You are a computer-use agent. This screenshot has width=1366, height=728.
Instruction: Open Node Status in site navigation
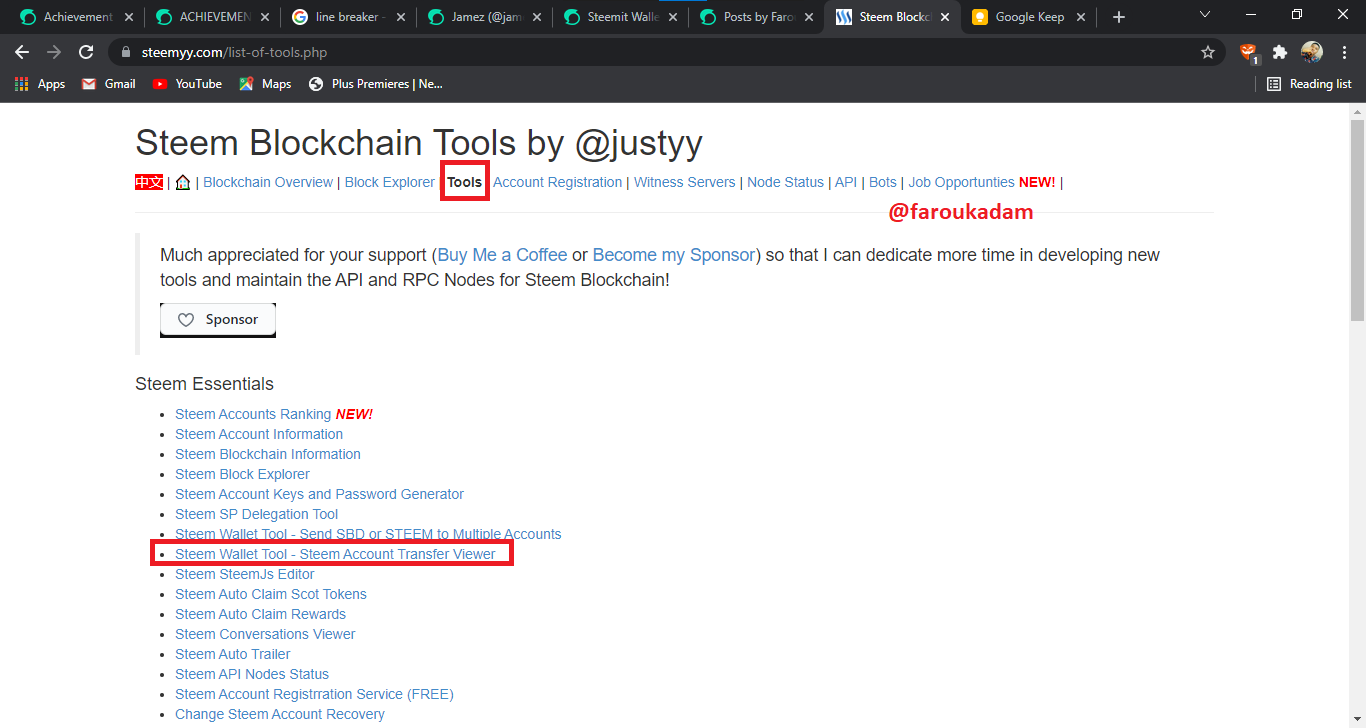tap(786, 182)
